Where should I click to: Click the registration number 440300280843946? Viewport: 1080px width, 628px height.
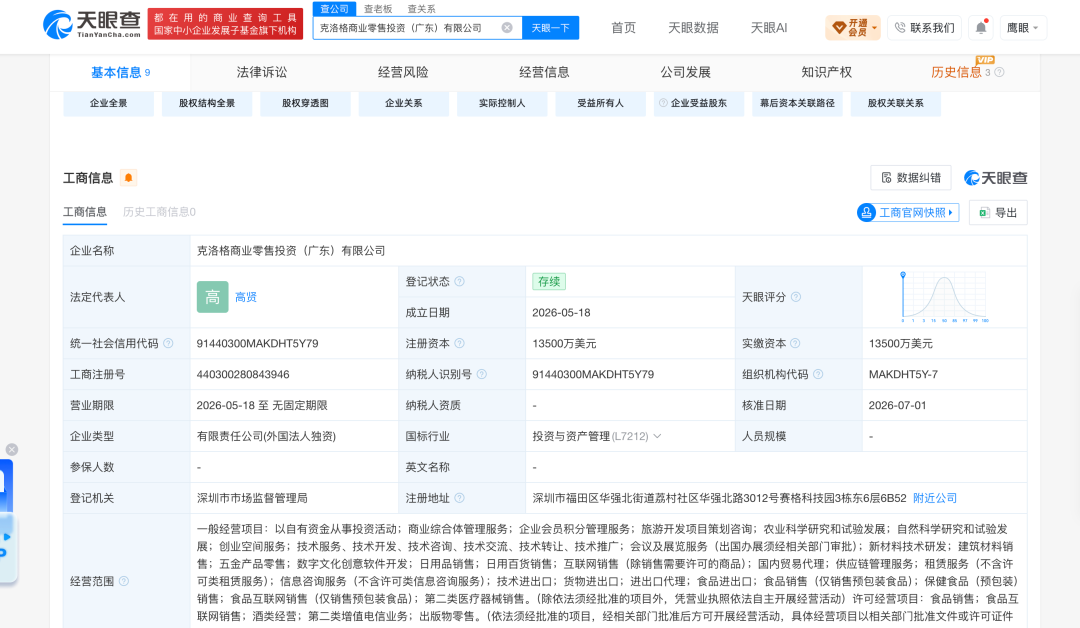[x=243, y=374]
